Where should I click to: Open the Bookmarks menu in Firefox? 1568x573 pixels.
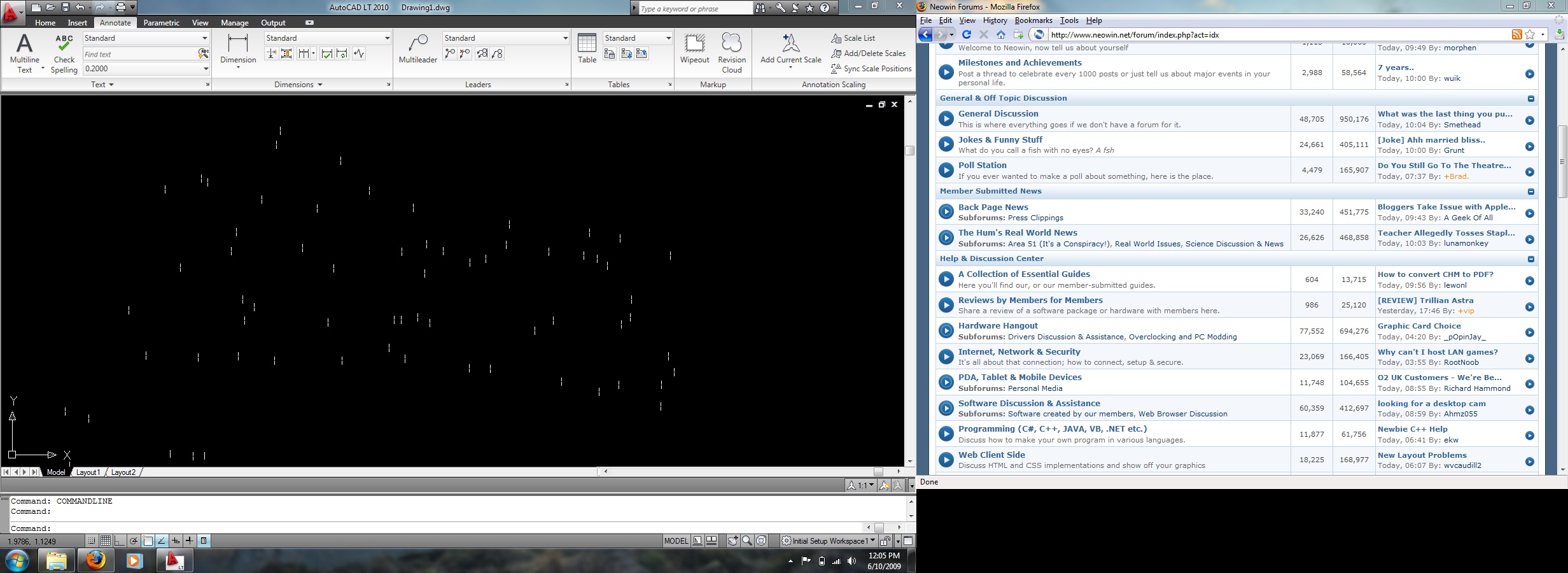pos(1033,20)
